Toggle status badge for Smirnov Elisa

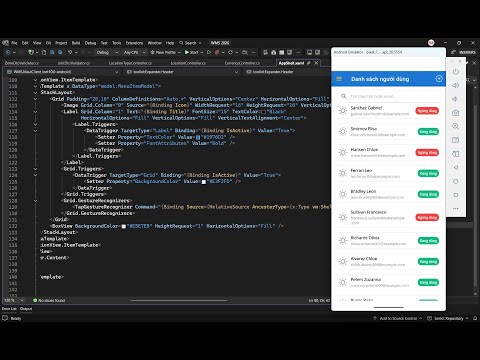pos(428,132)
